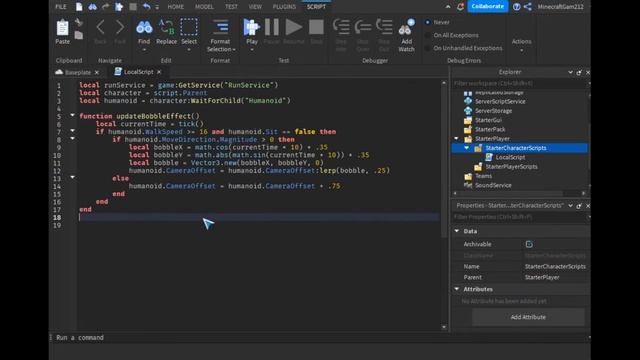The image size is (640, 360).
Task: Click the Copy icon in Clipboard group
Action: (79, 36)
